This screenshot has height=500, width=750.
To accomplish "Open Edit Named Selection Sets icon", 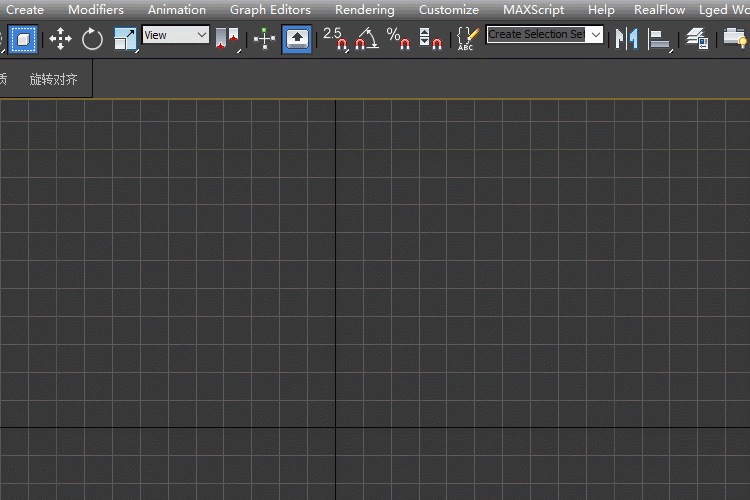I will (467, 39).
